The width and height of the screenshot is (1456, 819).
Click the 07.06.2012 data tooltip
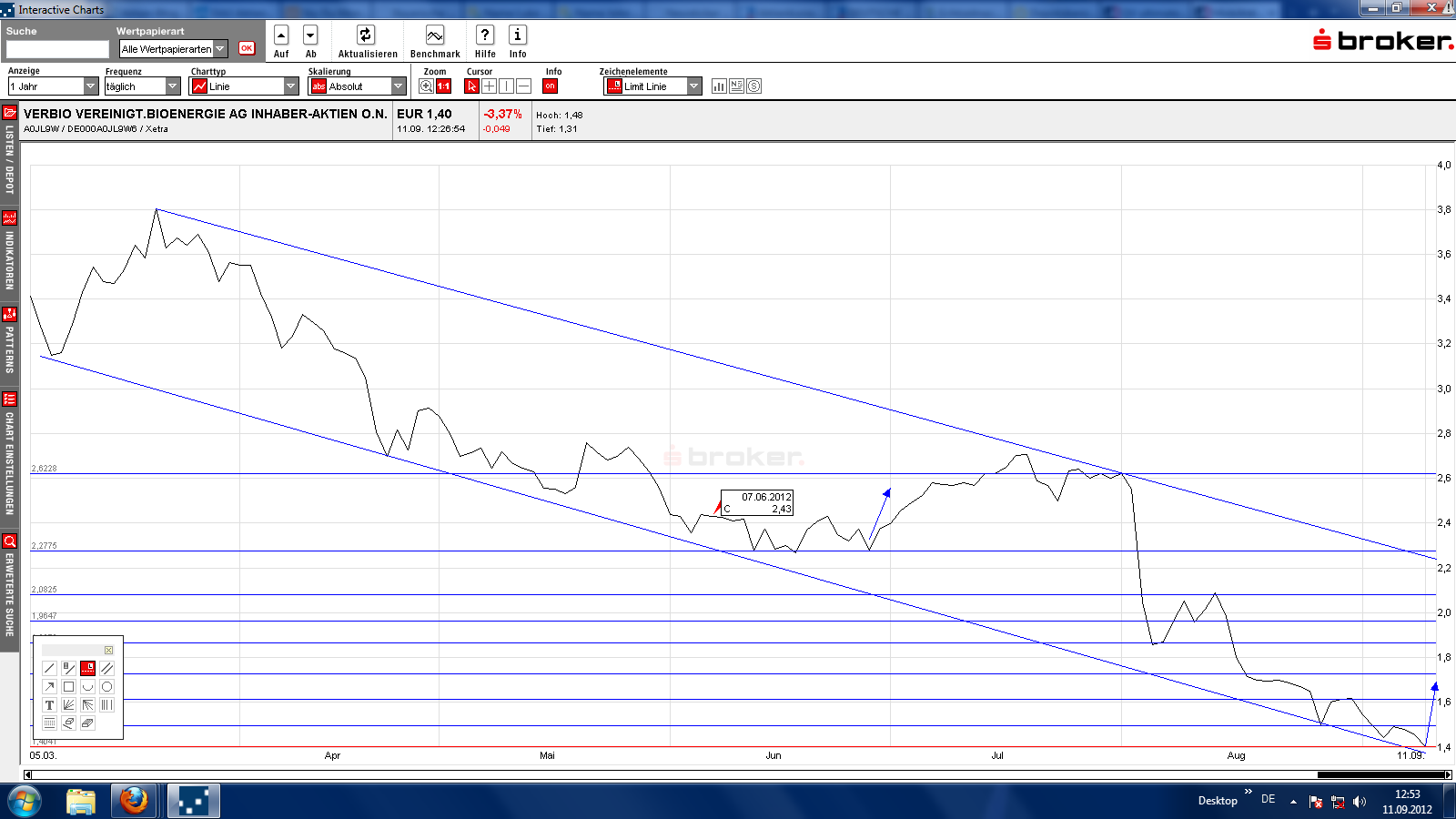click(x=757, y=502)
